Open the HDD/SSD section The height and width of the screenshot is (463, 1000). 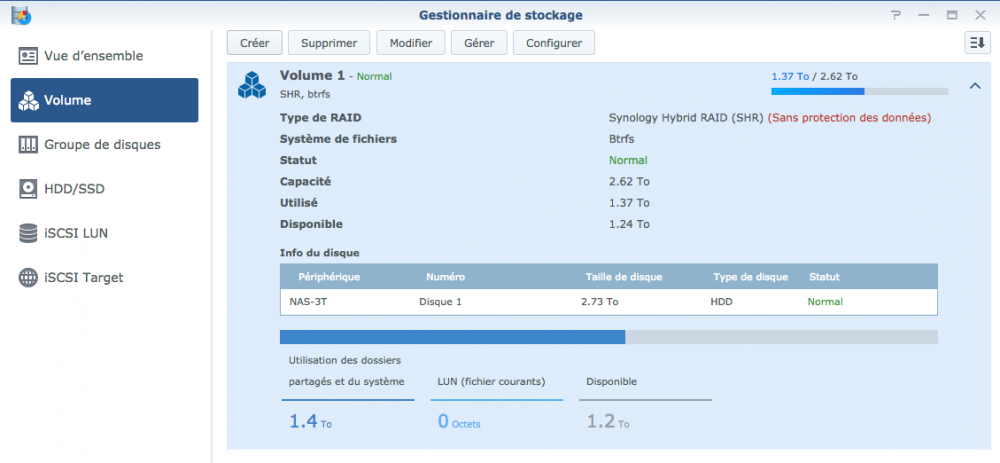105,189
